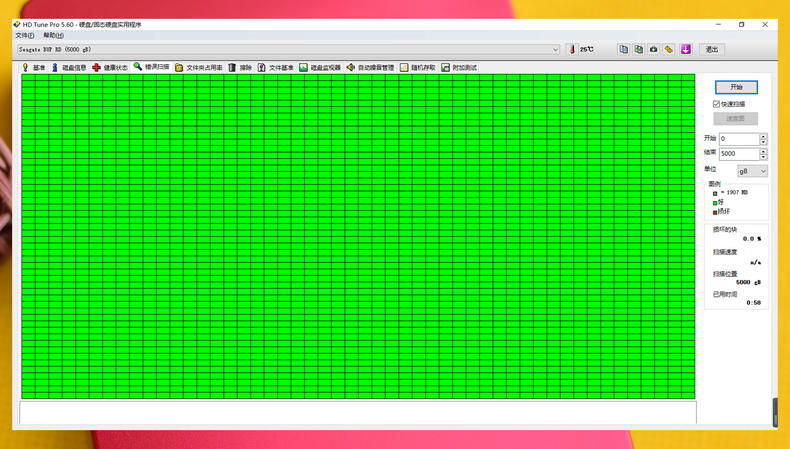Toggle the 快速扫描 quick scan checkbox
Viewport: 790px width, 449px height.
point(716,104)
